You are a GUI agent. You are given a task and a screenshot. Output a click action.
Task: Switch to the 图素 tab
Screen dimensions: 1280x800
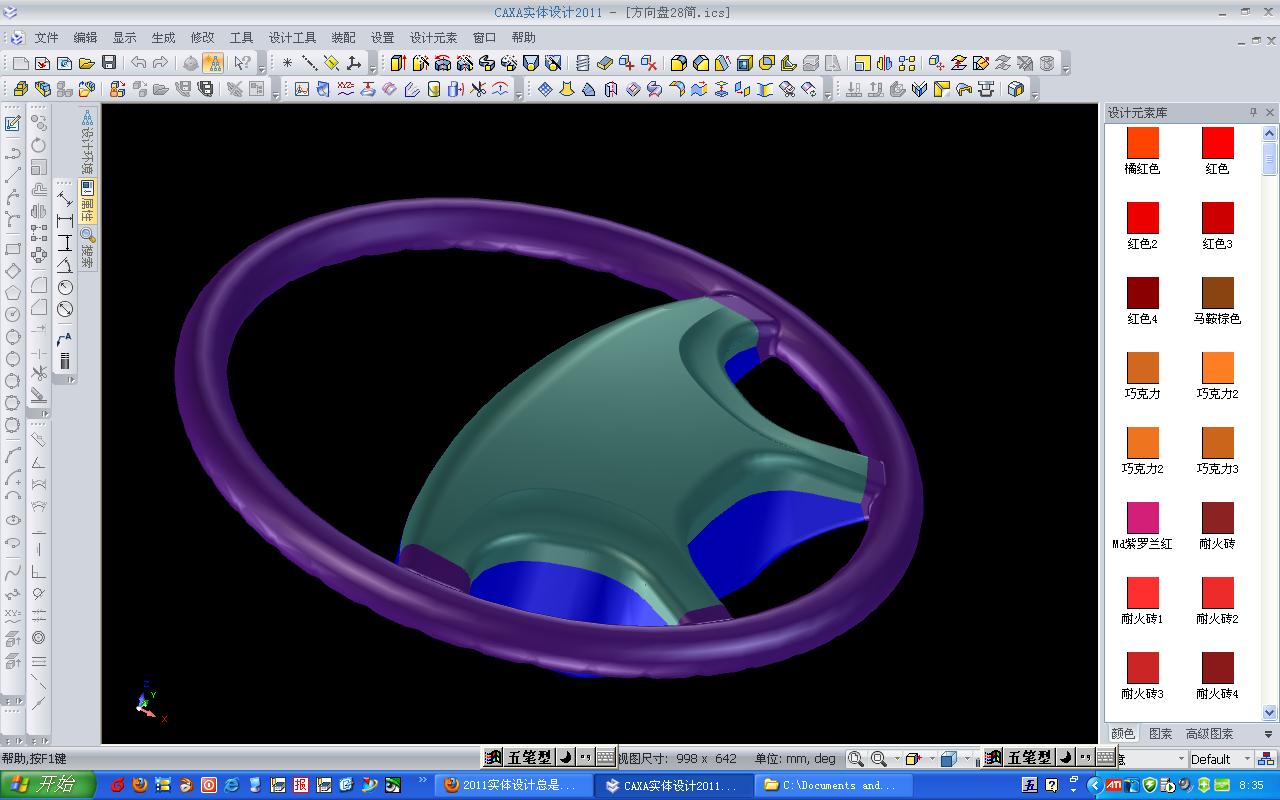1160,734
